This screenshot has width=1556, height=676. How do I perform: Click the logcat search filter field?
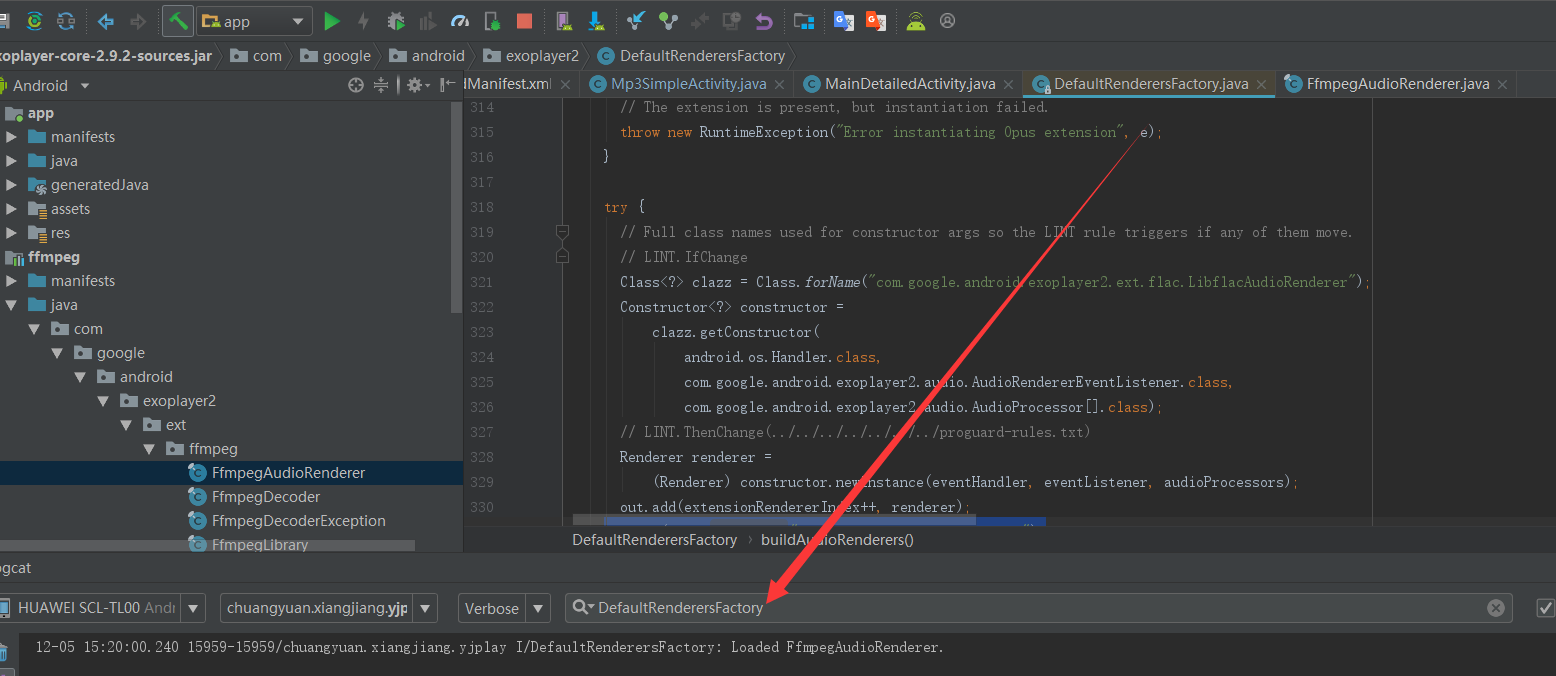click(x=1040, y=607)
